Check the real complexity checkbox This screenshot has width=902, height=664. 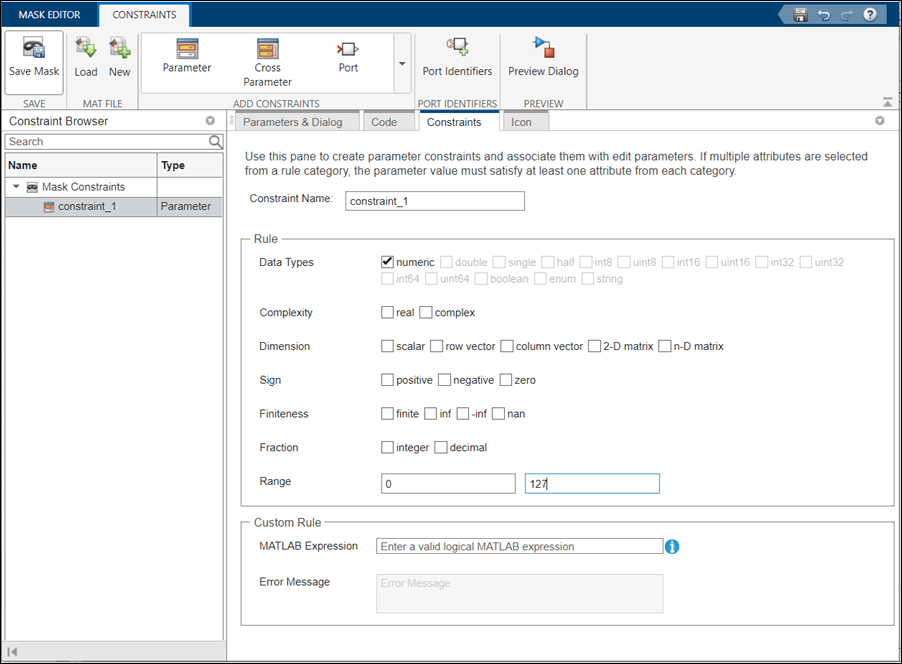(x=387, y=312)
